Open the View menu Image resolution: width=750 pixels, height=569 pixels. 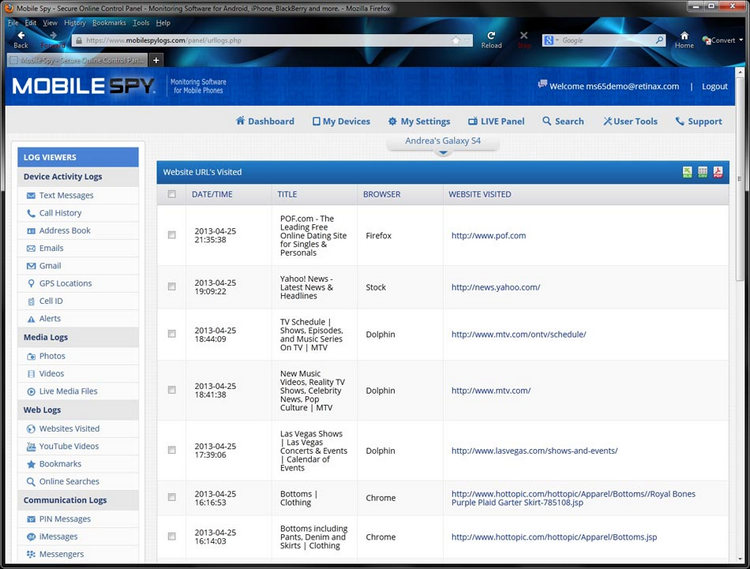click(50, 22)
